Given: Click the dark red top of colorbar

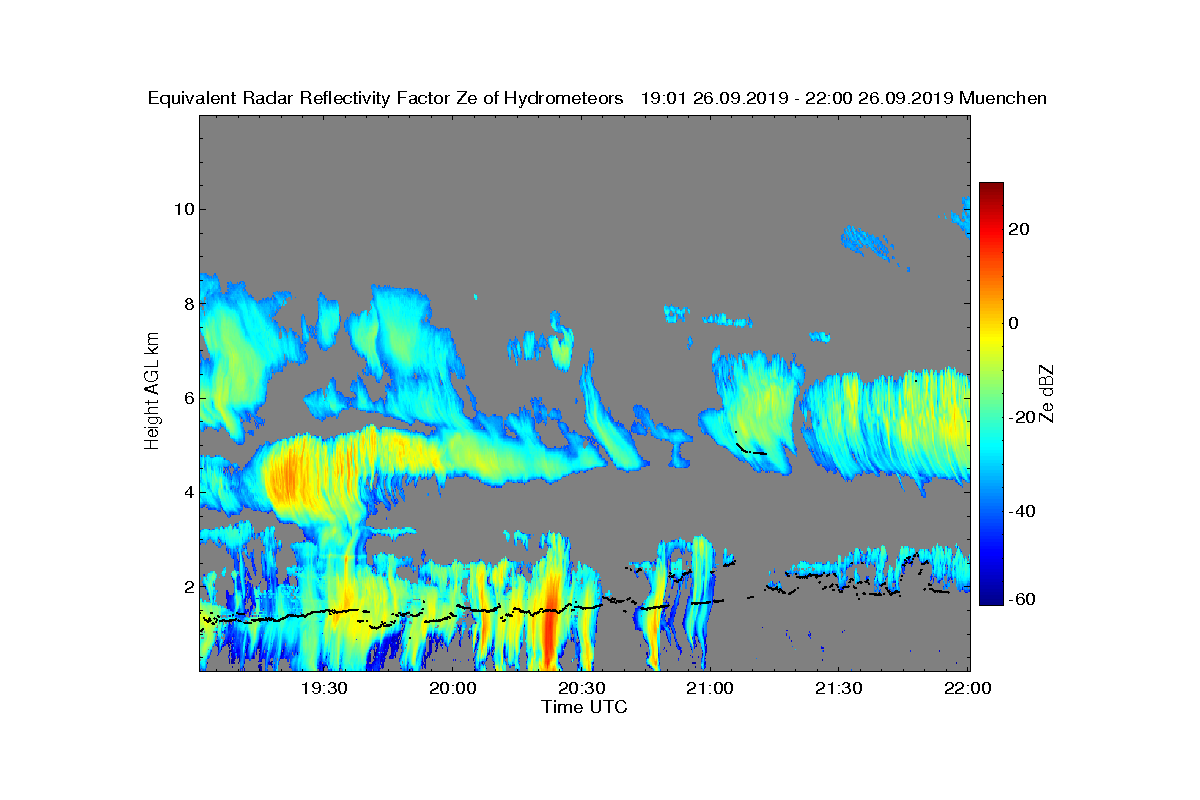Looking at the screenshot, I should (991, 189).
